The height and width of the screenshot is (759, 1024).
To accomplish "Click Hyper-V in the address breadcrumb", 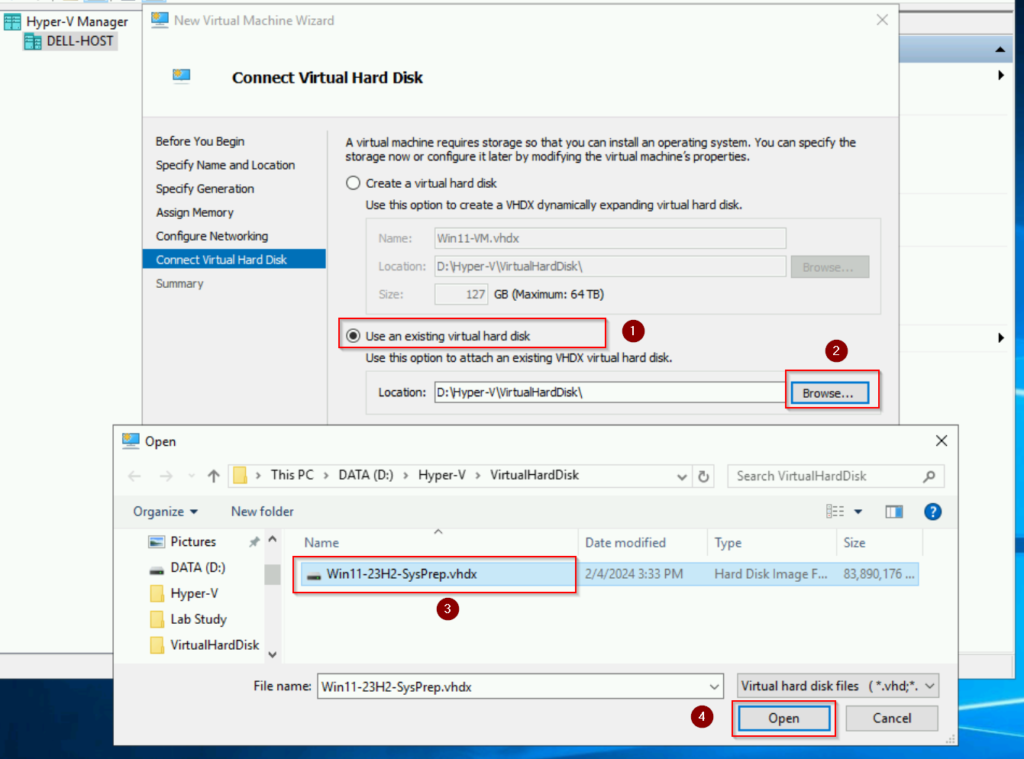I will tap(442, 475).
